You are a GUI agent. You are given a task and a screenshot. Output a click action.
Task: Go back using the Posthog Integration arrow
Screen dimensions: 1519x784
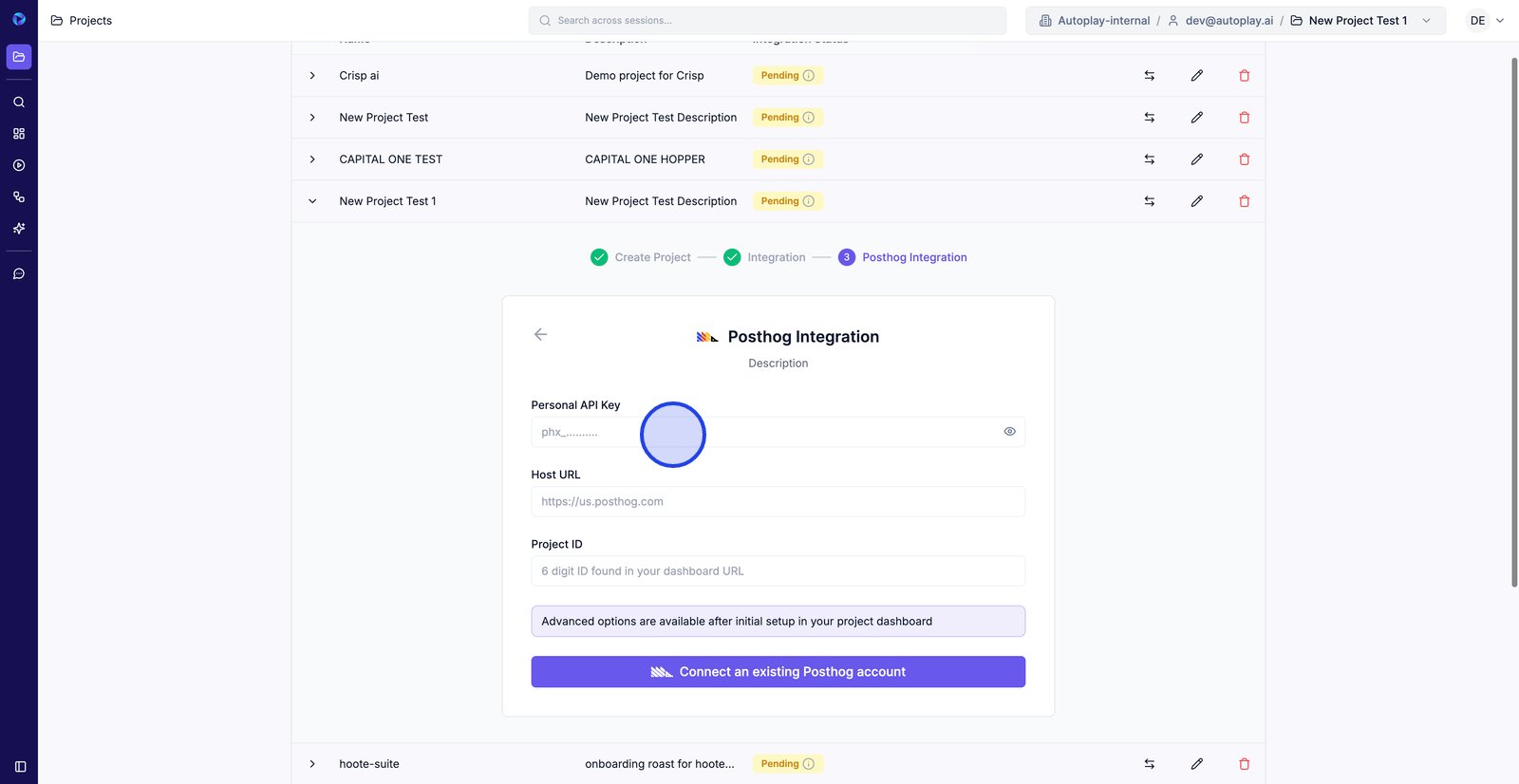[x=540, y=334]
